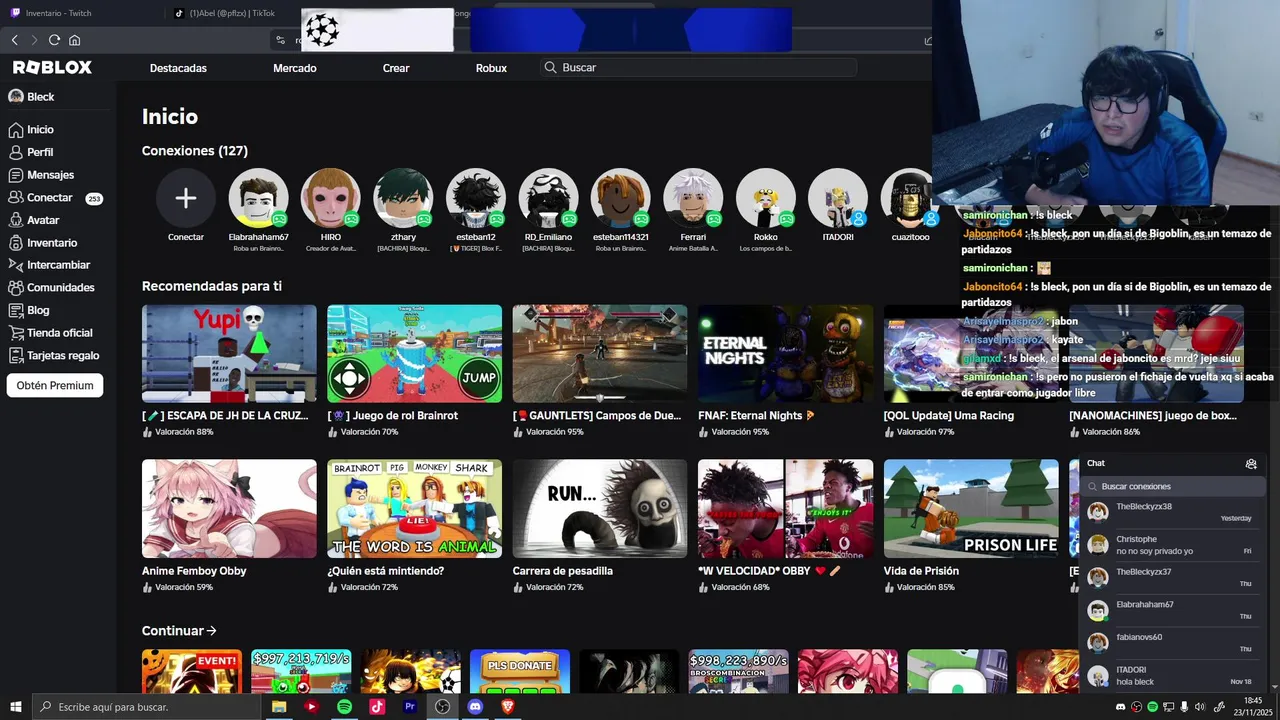Viewport: 1280px width, 720px height.
Task: Open Elabrahaham67 connection avatar
Action: pyautogui.click(x=258, y=198)
